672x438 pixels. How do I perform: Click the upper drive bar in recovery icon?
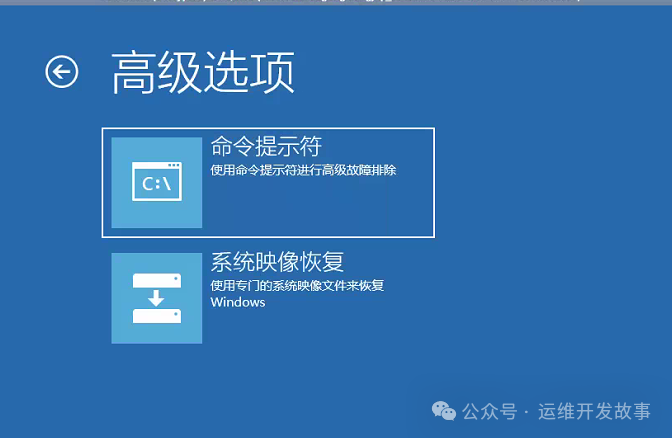(x=157, y=279)
